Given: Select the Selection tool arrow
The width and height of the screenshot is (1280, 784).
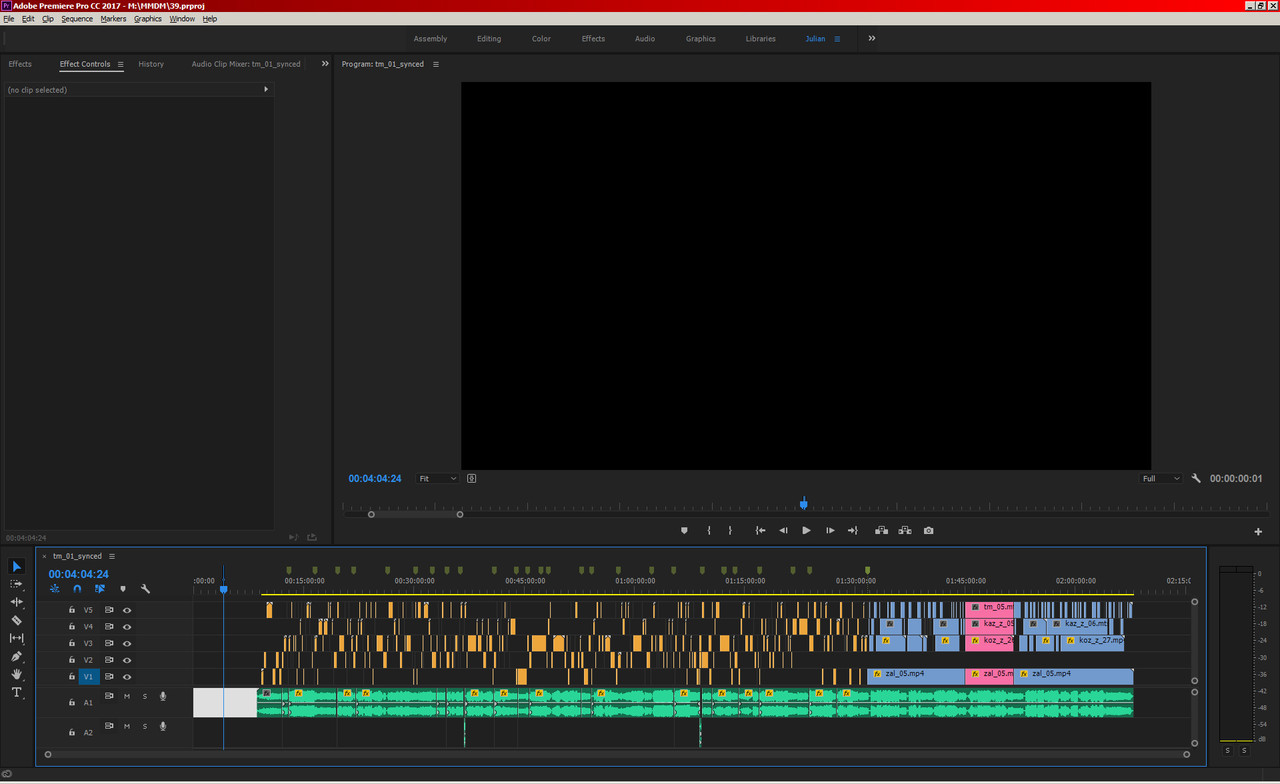Looking at the screenshot, I should (x=16, y=567).
